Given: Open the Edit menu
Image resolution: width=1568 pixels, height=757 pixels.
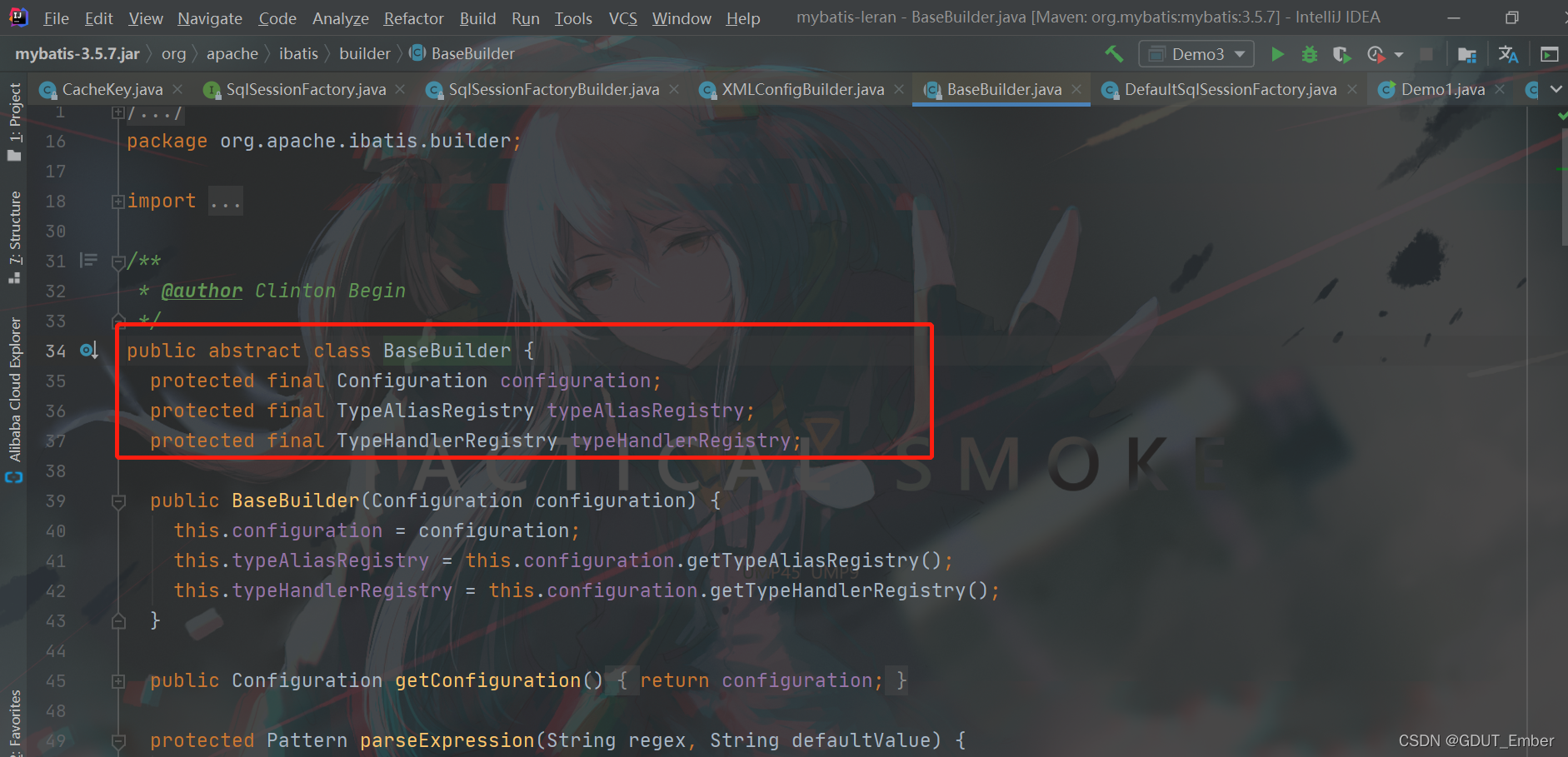Looking at the screenshot, I should pos(99,17).
